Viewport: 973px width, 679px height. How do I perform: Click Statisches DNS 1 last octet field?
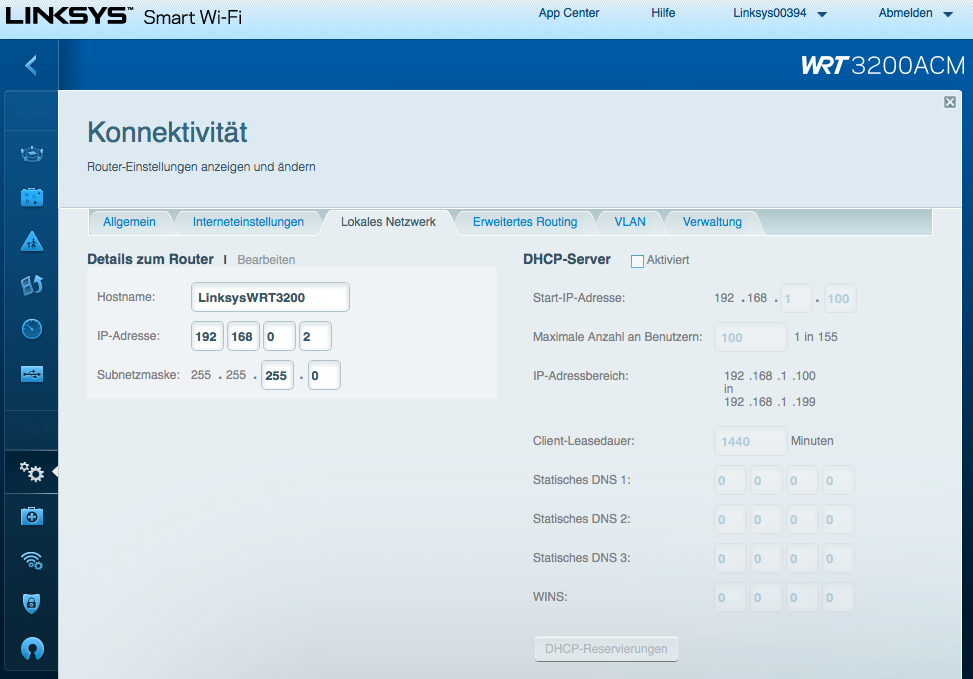838,480
